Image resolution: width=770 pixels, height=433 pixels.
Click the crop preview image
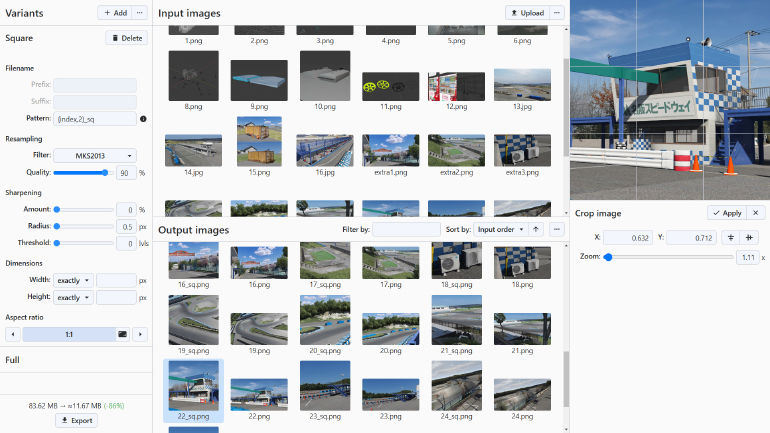coord(670,100)
